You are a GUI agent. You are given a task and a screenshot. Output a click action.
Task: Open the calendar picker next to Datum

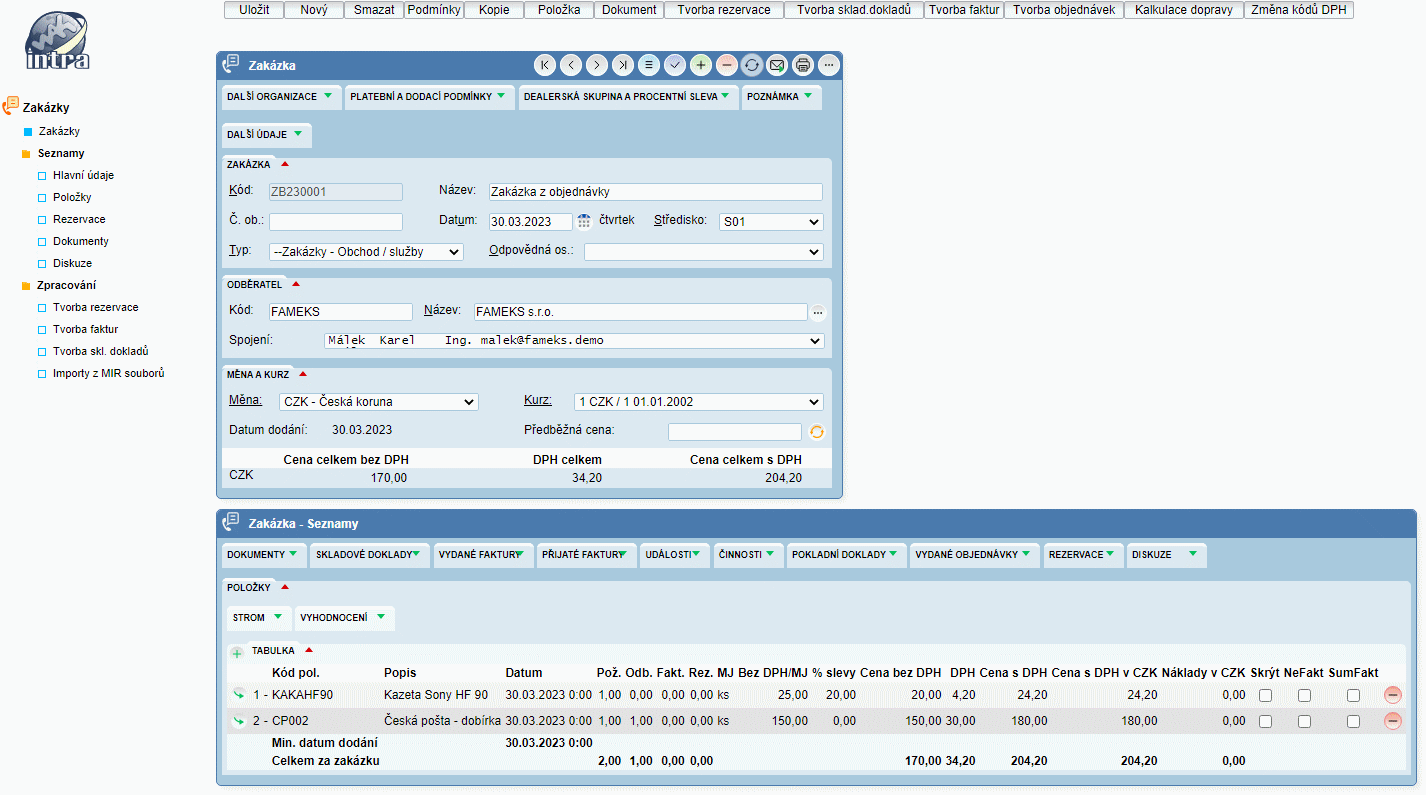coord(585,221)
